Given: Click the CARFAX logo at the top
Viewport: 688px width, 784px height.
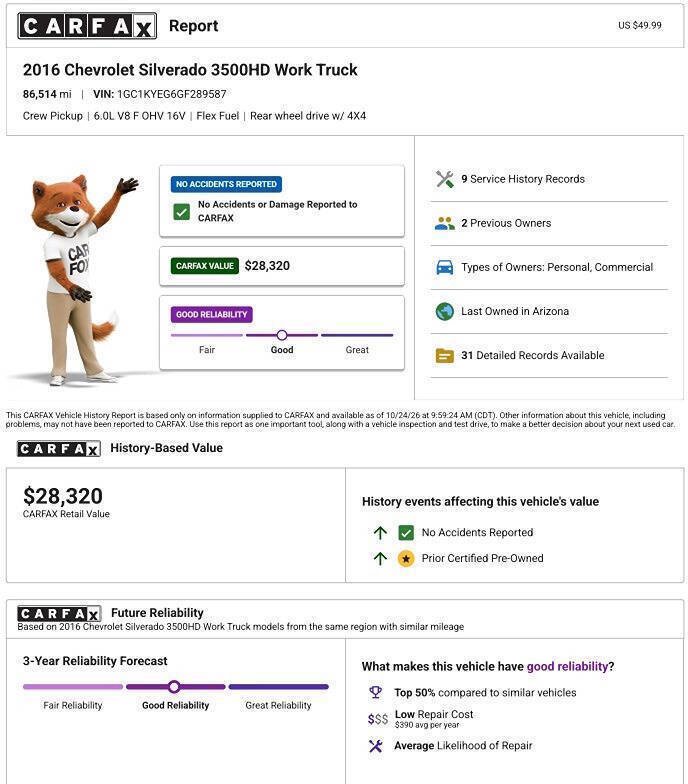Looking at the screenshot, I should [x=88, y=26].
